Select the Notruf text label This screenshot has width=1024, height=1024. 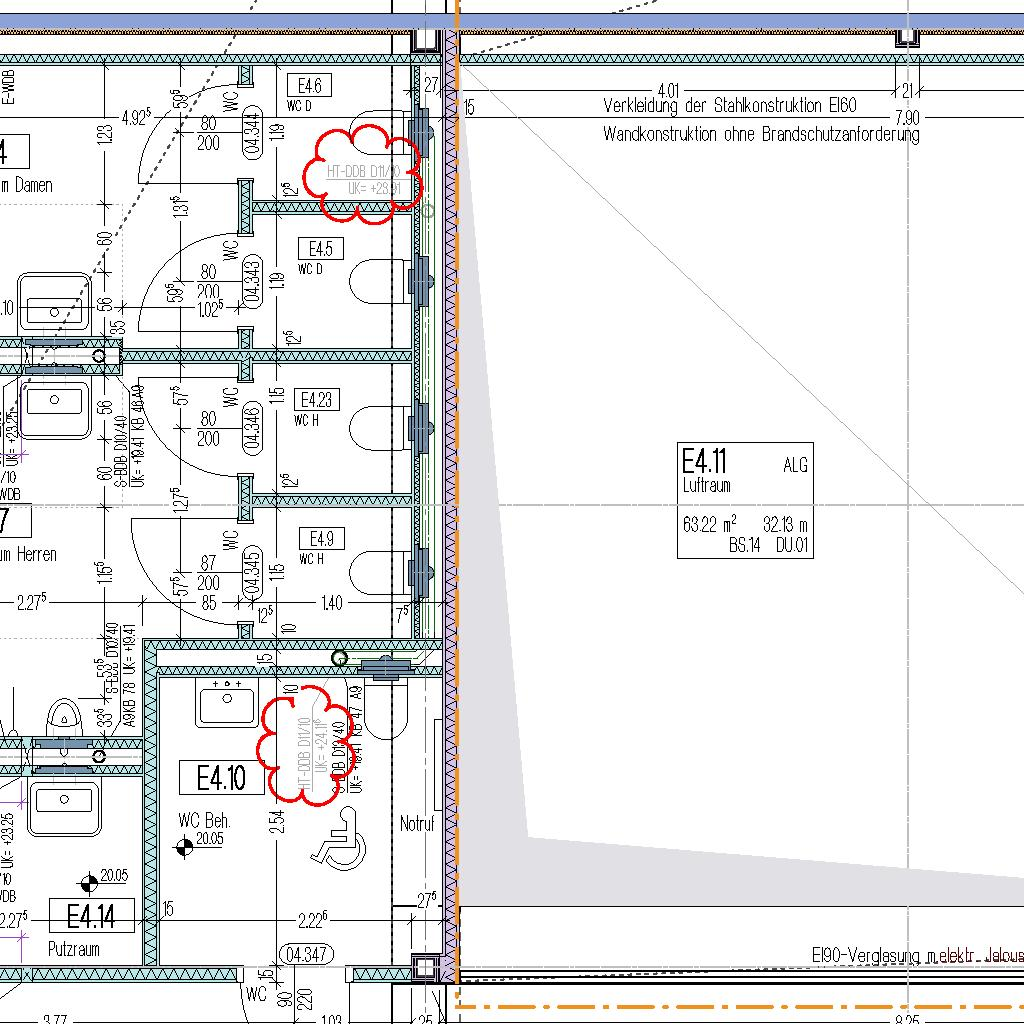click(417, 824)
